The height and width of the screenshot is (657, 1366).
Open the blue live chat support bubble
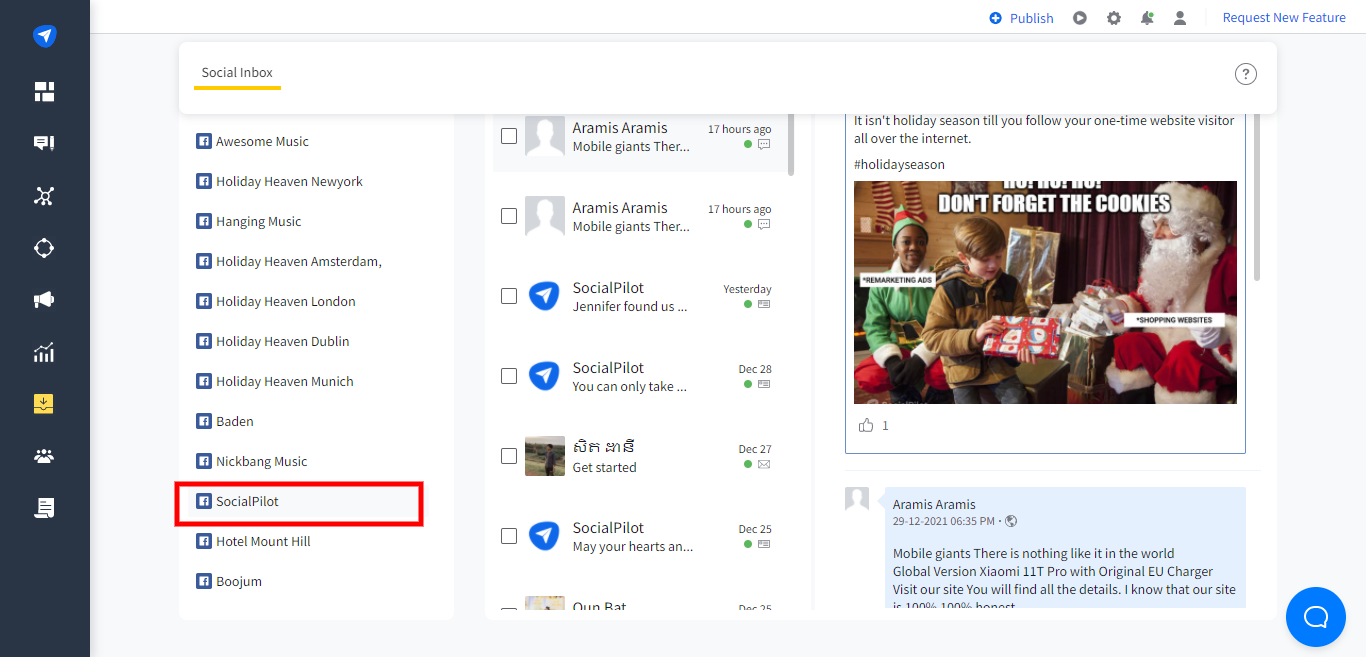1316,617
